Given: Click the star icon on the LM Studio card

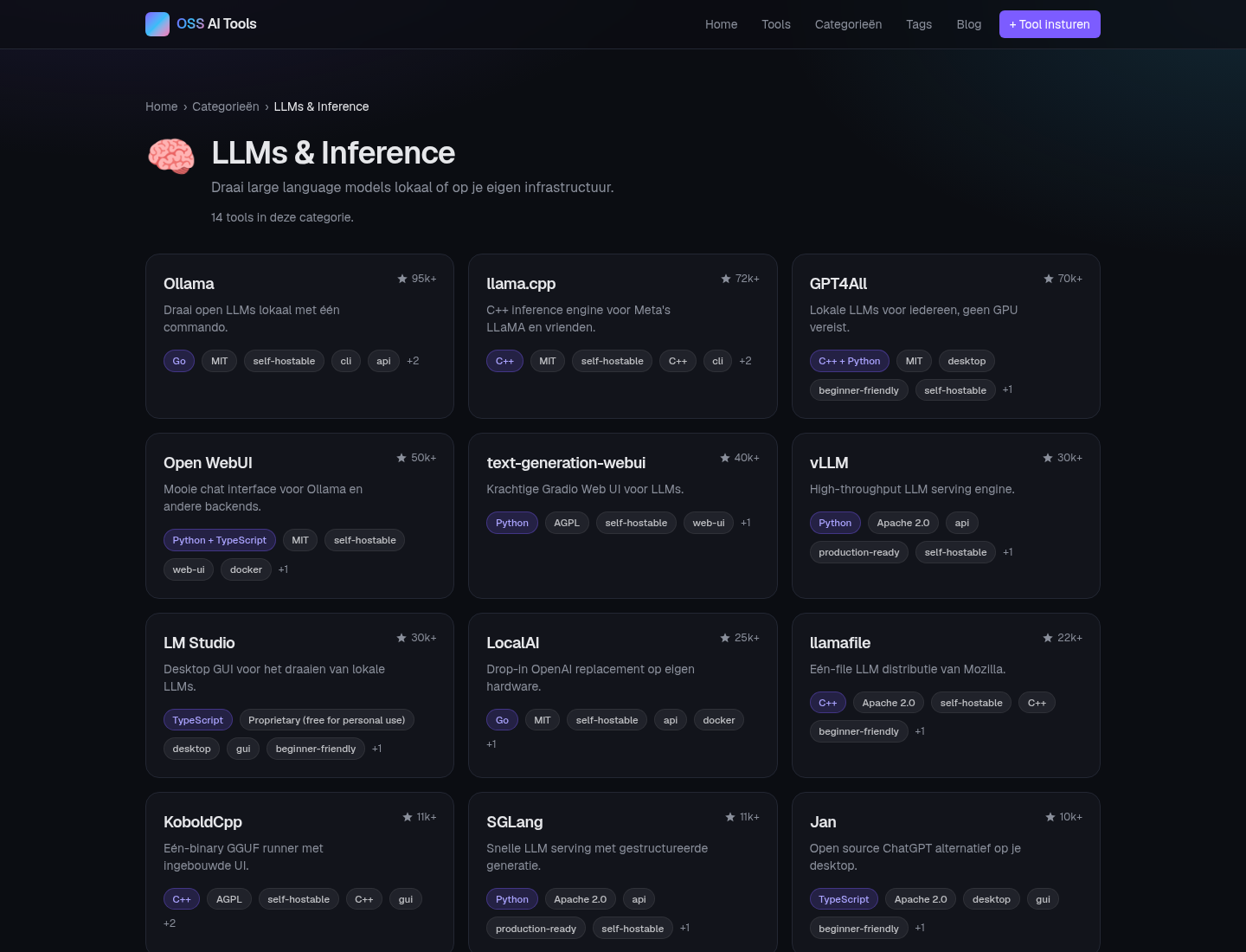Looking at the screenshot, I should [x=401, y=638].
